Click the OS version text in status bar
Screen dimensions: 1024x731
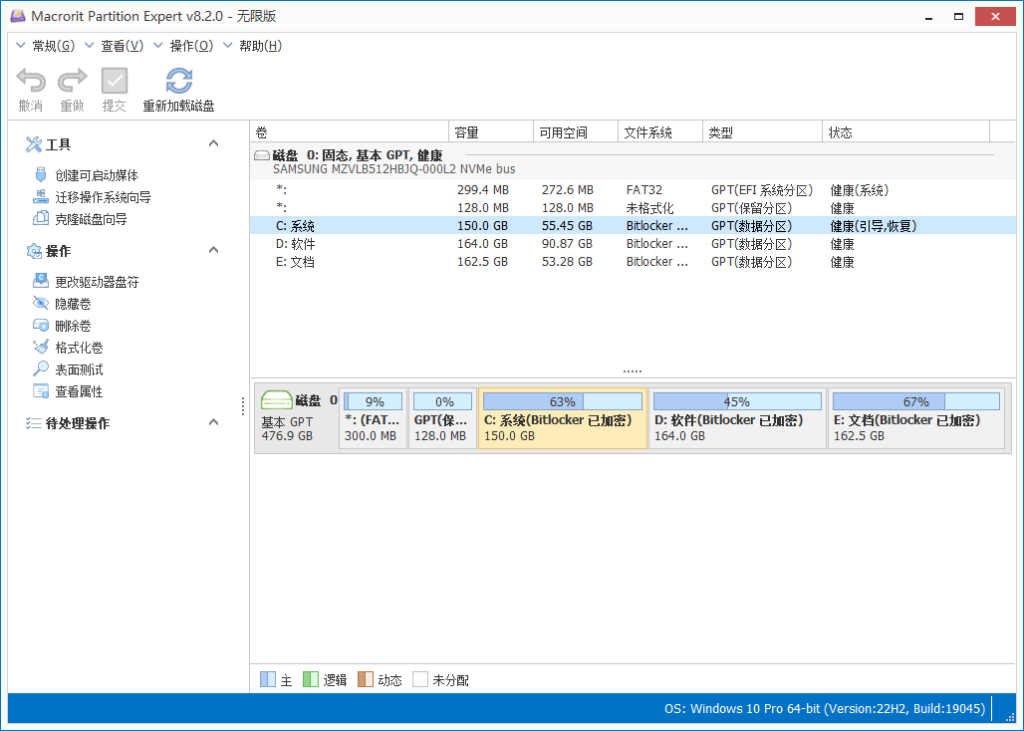pos(824,709)
